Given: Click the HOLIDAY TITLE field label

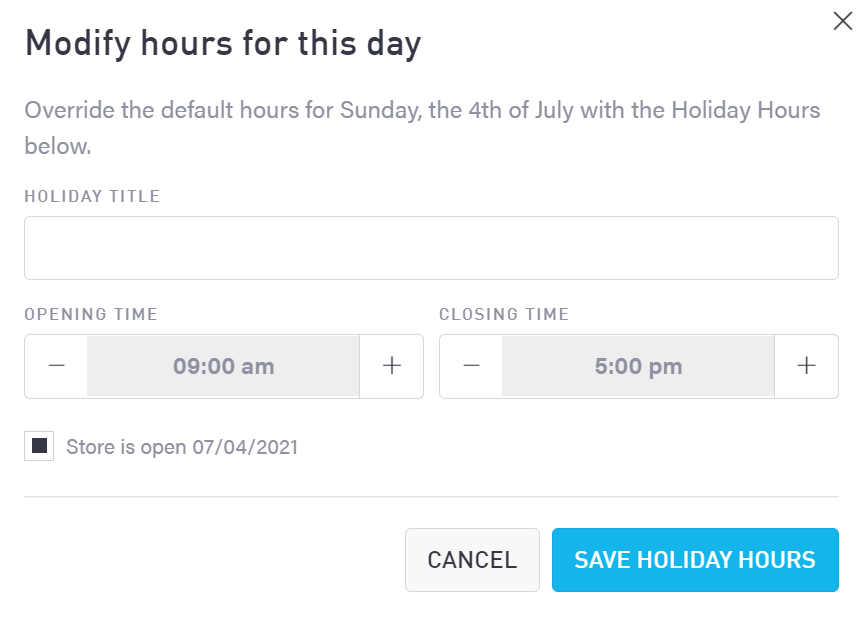Looking at the screenshot, I should coord(92,196).
